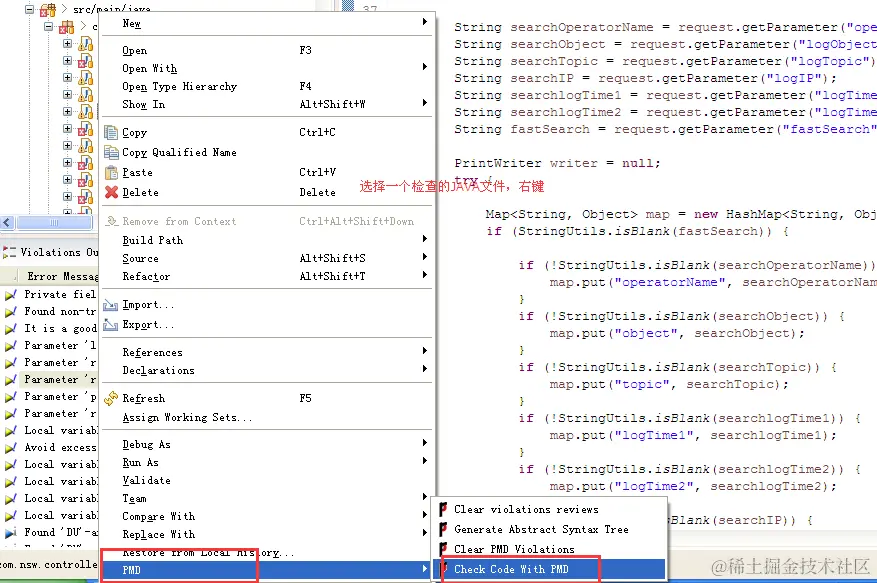Click left arrow of explorer horizontal scrollbar

click(x=7, y=223)
